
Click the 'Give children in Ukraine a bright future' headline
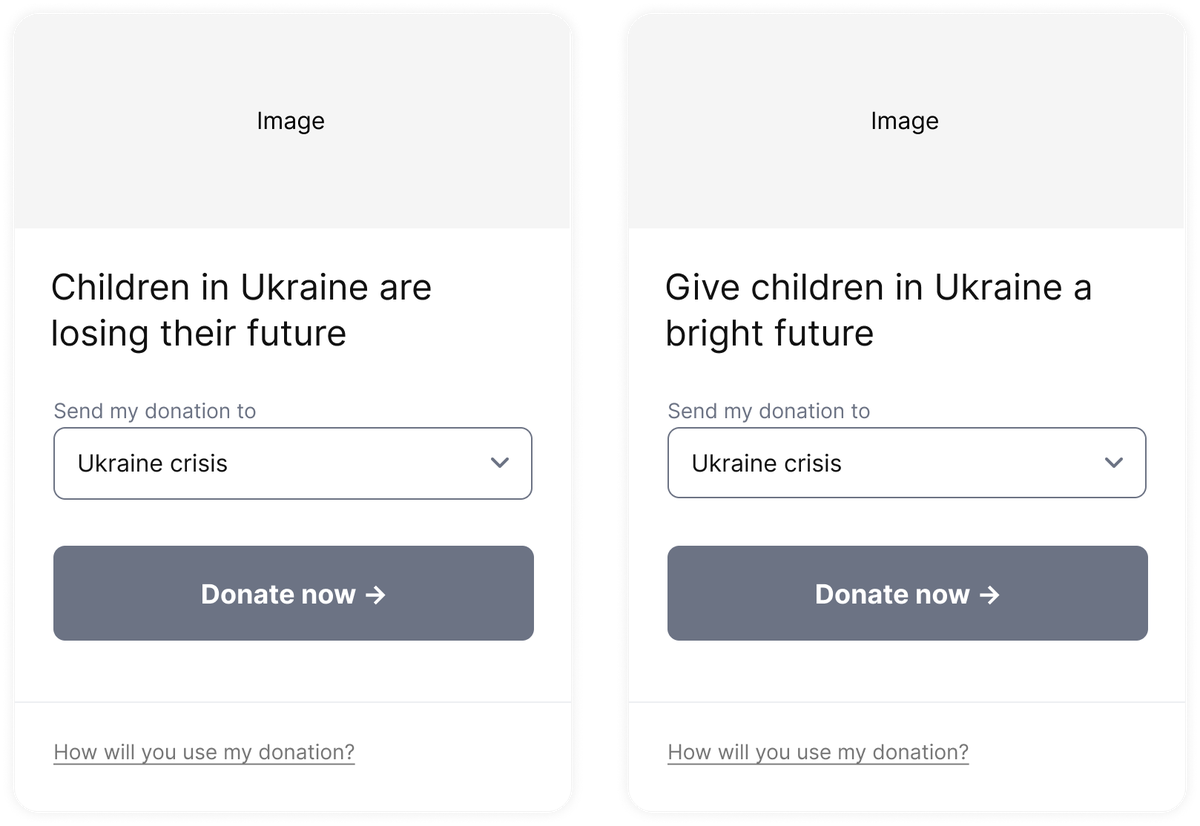pyautogui.click(x=878, y=310)
